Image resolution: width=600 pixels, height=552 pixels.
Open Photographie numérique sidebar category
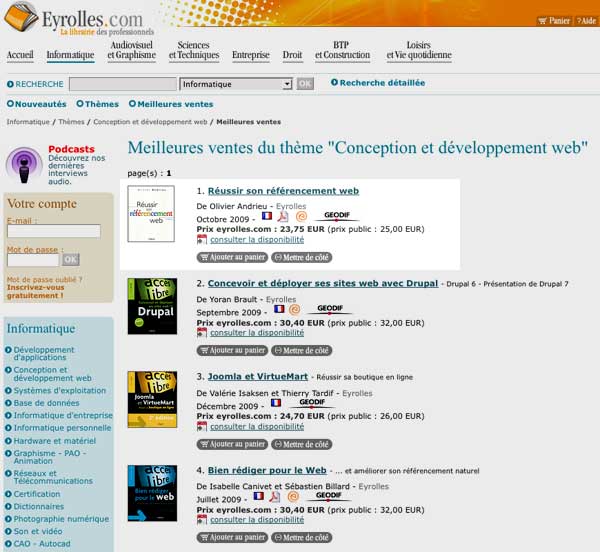pos(57,519)
